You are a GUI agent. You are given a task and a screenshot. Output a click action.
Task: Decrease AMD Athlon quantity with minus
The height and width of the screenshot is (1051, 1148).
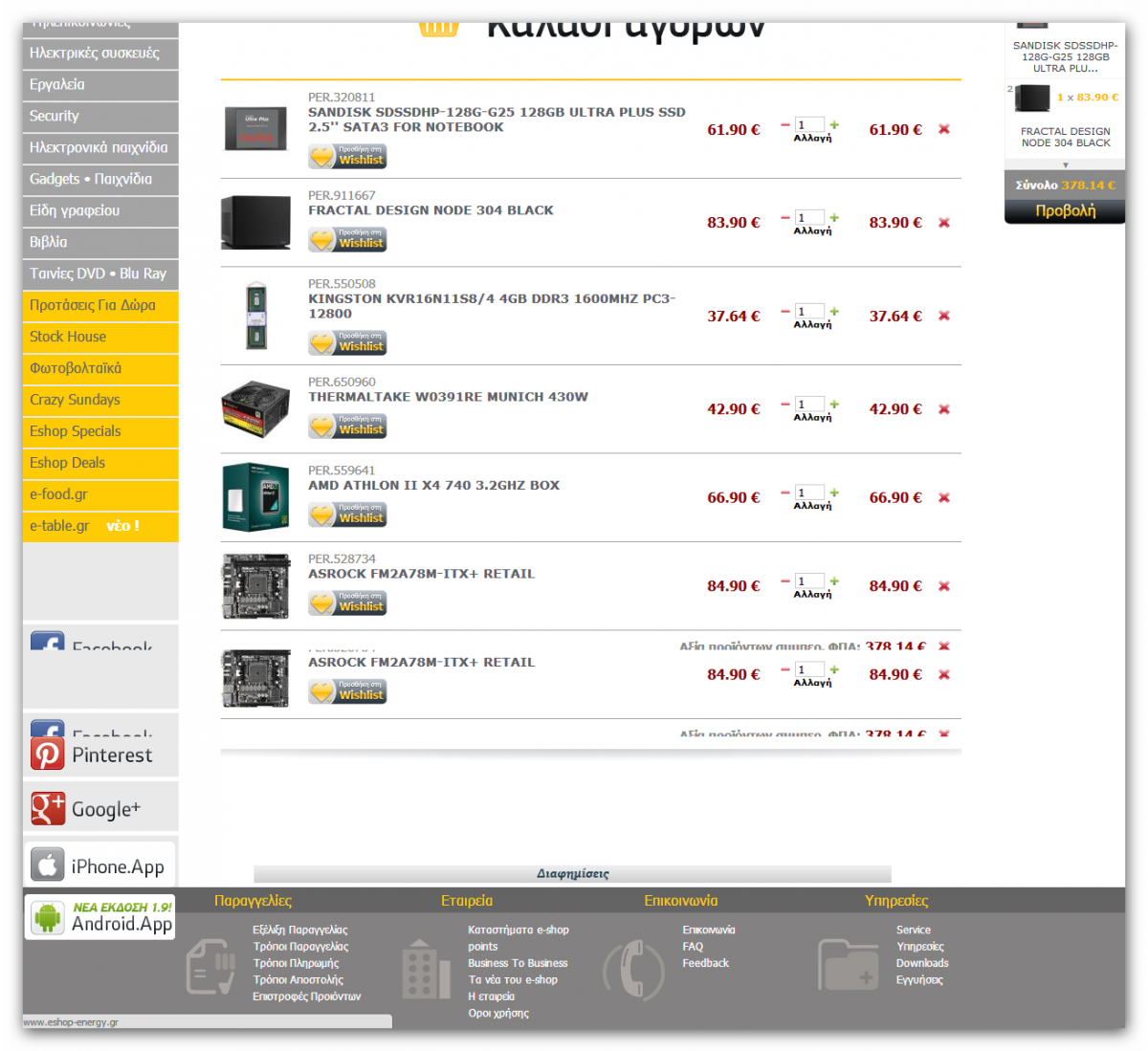[x=785, y=493]
